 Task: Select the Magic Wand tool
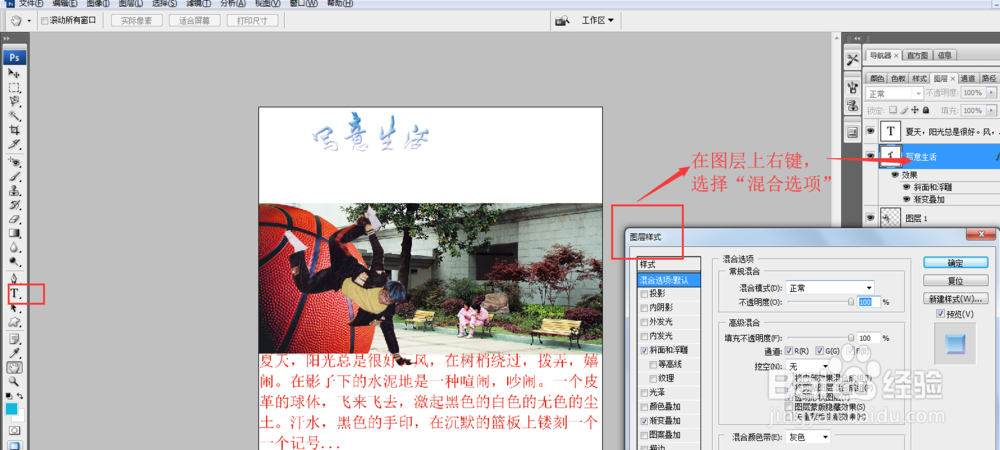pyautogui.click(x=14, y=115)
